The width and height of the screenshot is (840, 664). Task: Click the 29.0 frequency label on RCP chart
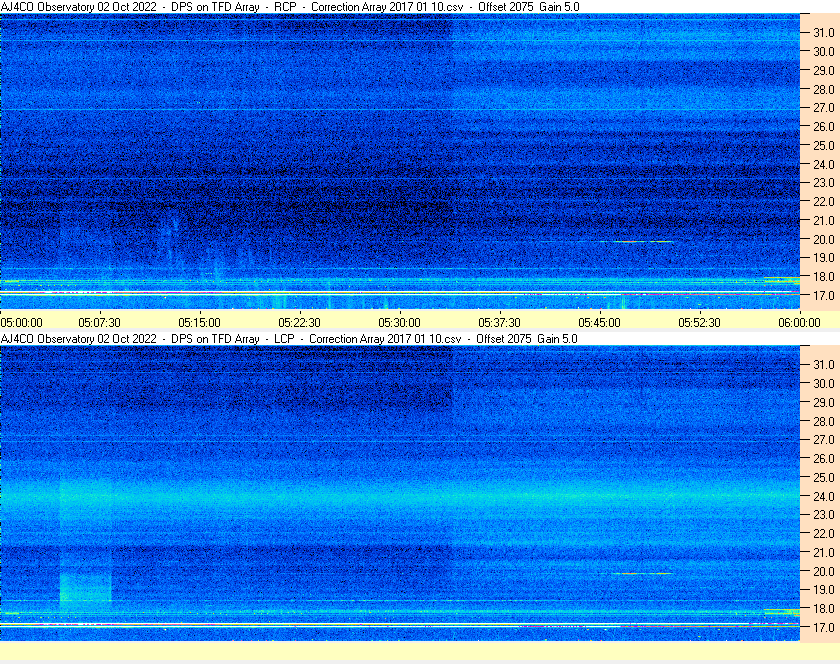pos(824,71)
